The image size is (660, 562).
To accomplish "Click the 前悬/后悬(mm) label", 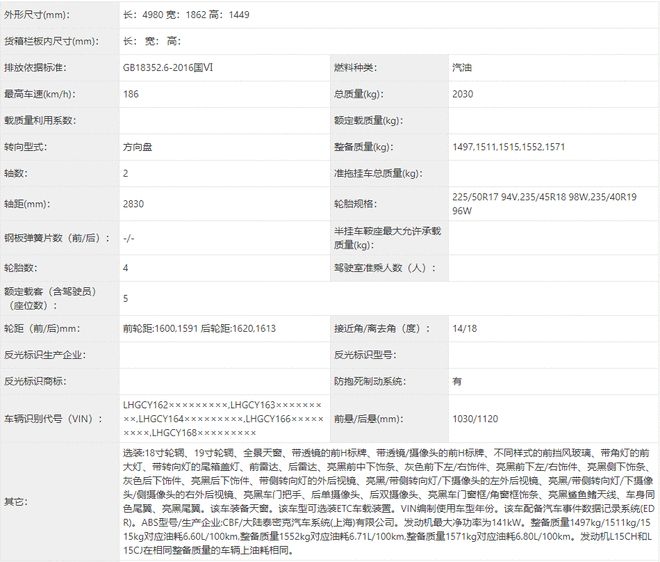I will click(369, 419).
